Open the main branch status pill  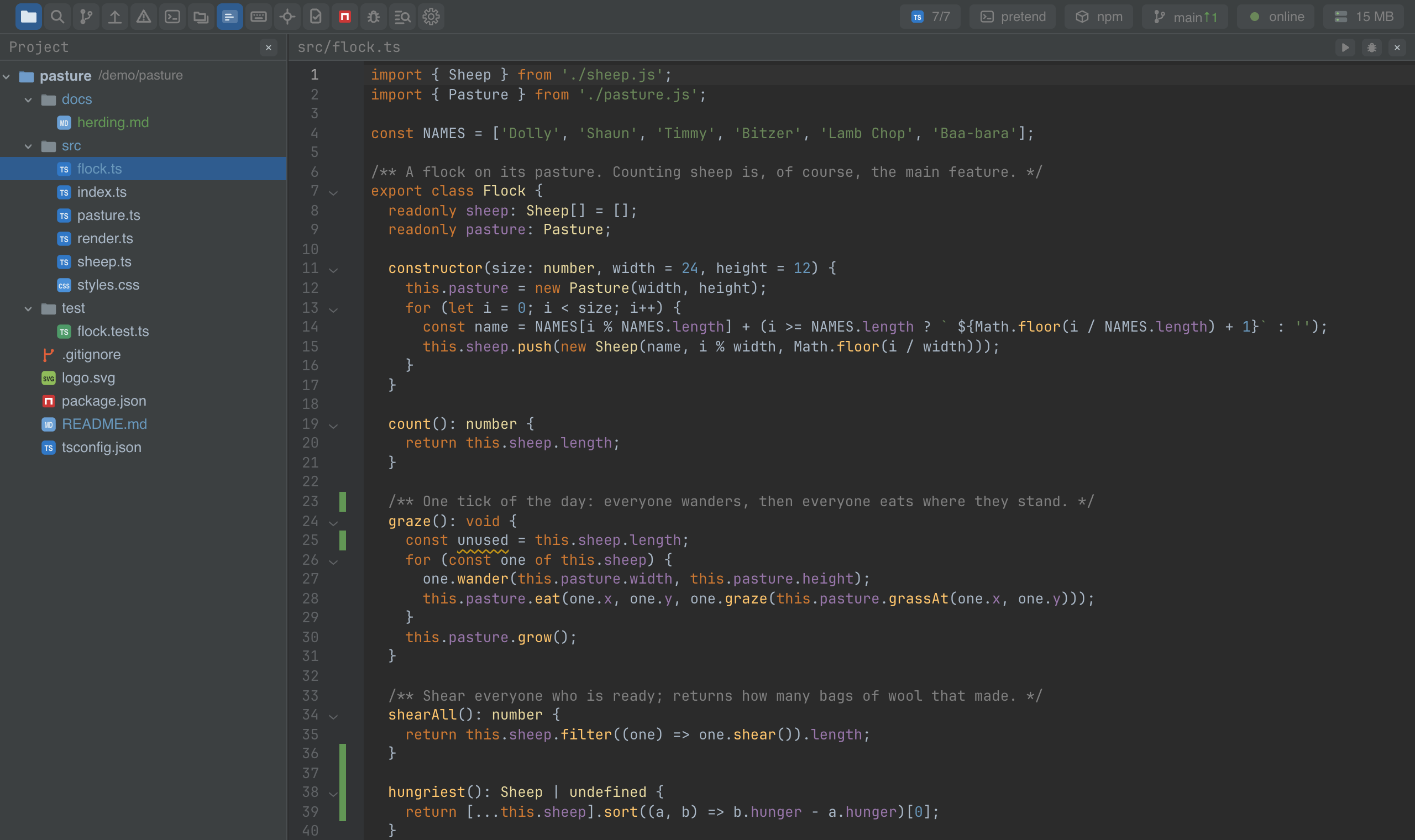(x=1185, y=17)
